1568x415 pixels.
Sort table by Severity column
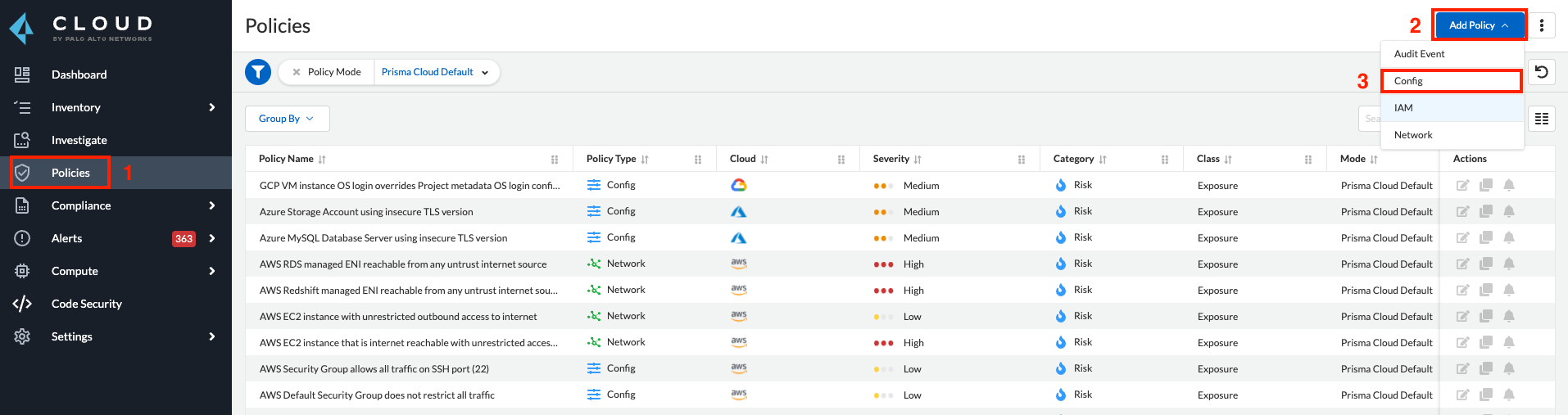pos(918,160)
